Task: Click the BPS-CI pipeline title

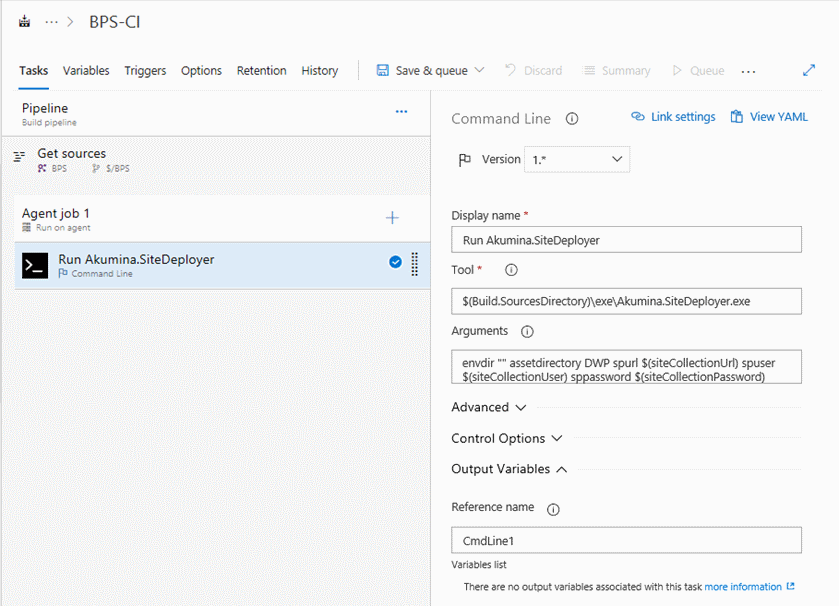Action: (x=115, y=22)
